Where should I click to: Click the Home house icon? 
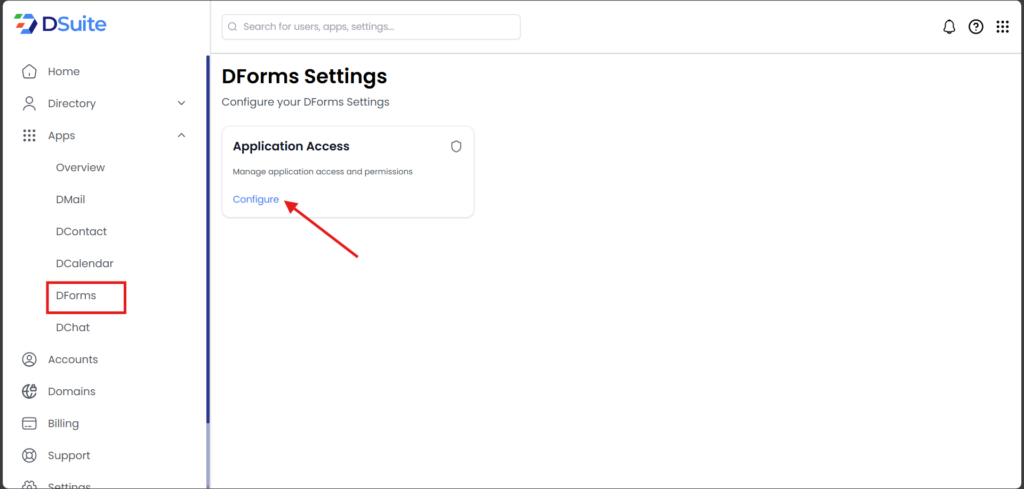coord(29,72)
